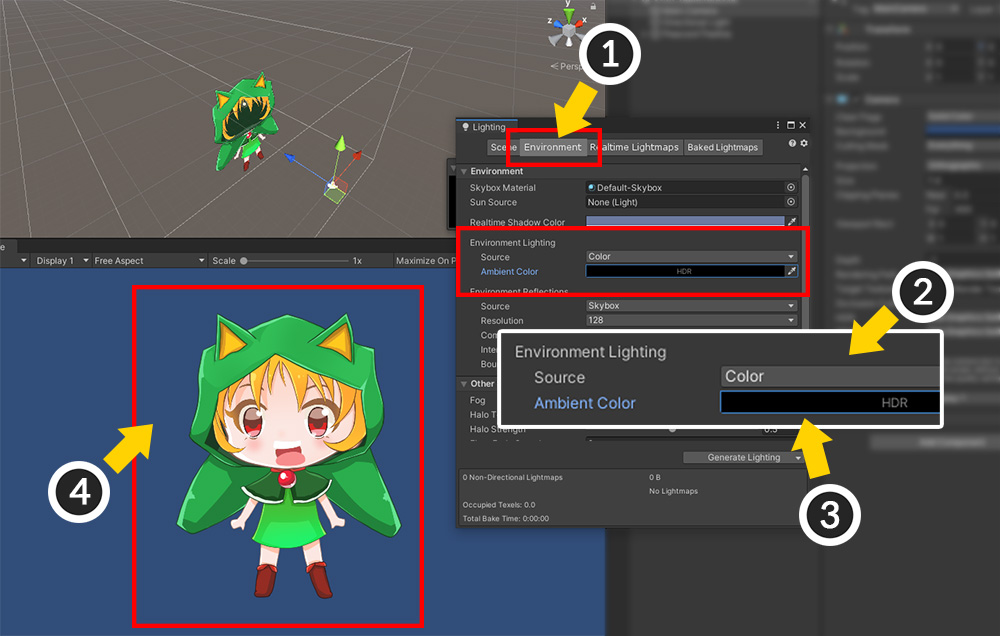This screenshot has height=636, width=1000.
Task: Select the green hooded character in Scene view
Action: click(244, 122)
